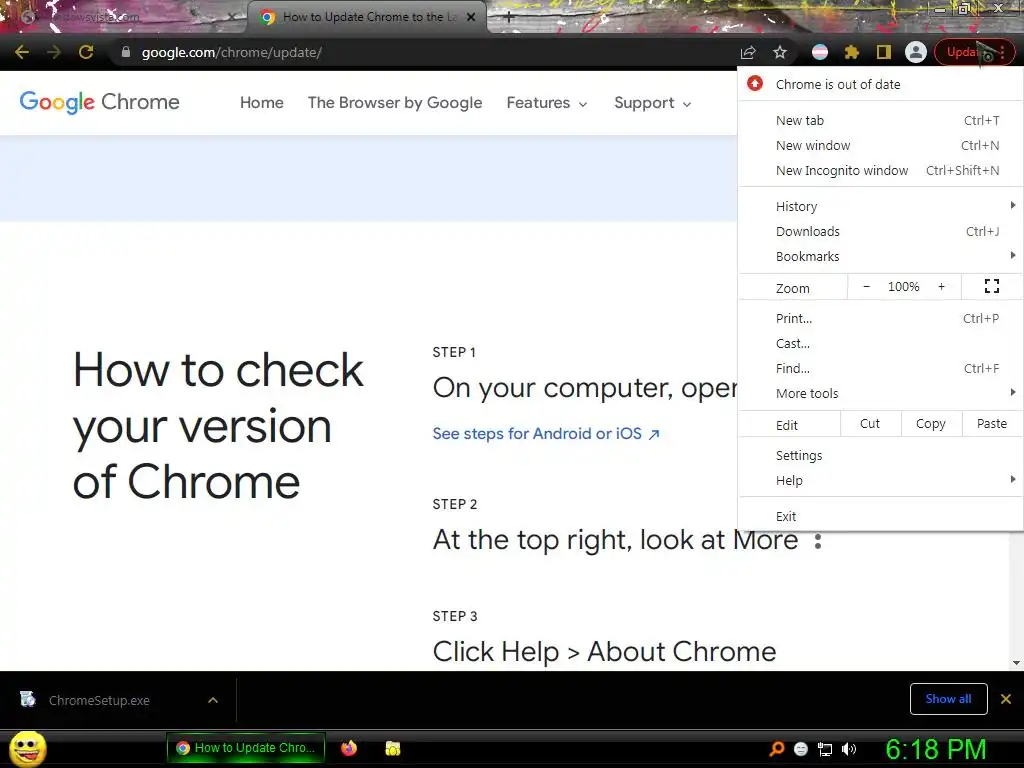Go to Home nav link
The height and width of the screenshot is (768, 1024).
(261, 103)
